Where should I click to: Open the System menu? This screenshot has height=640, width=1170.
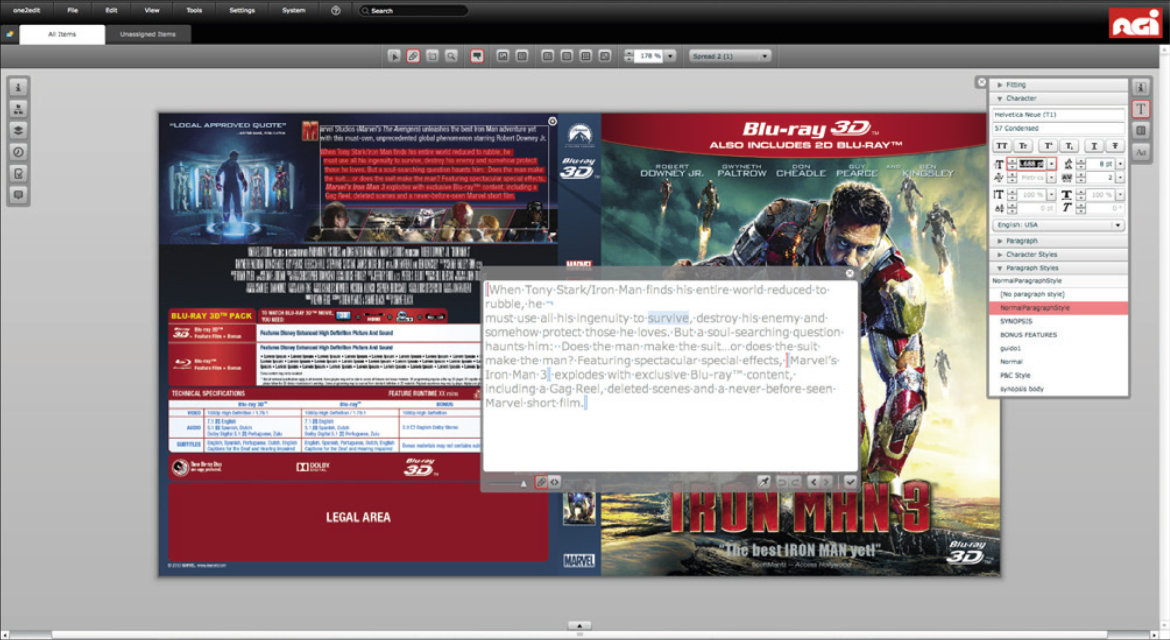(x=293, y=10)
